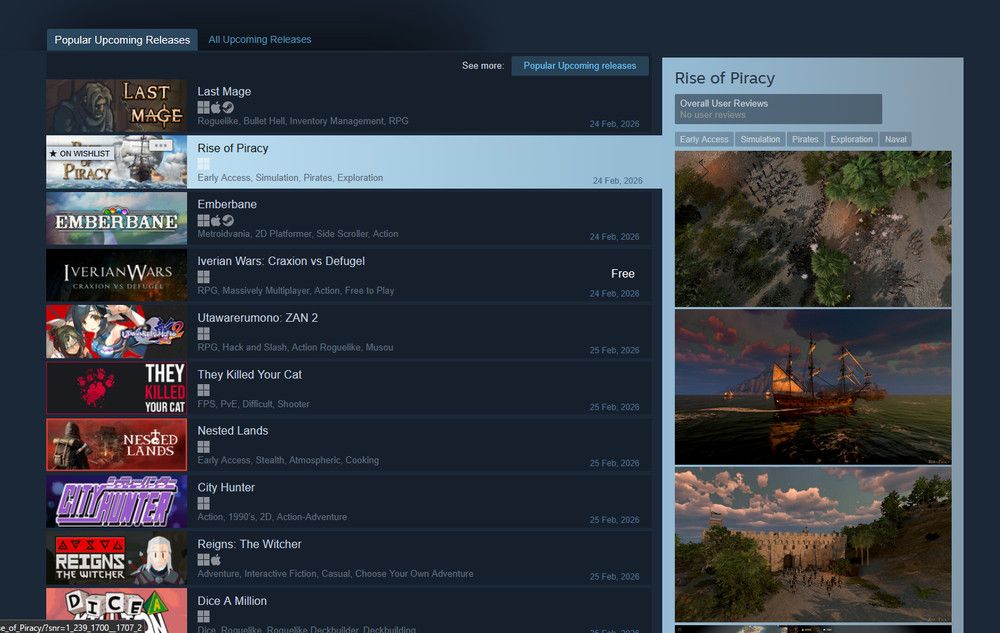Click the Emberbane capsule image

(x=116, y=219)
